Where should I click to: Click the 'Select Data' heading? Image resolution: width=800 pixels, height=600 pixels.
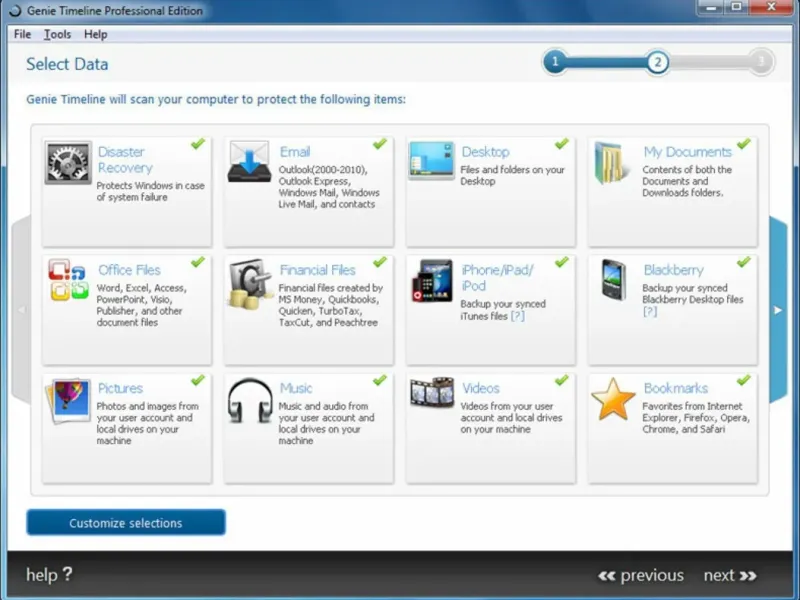click(67, 64)
